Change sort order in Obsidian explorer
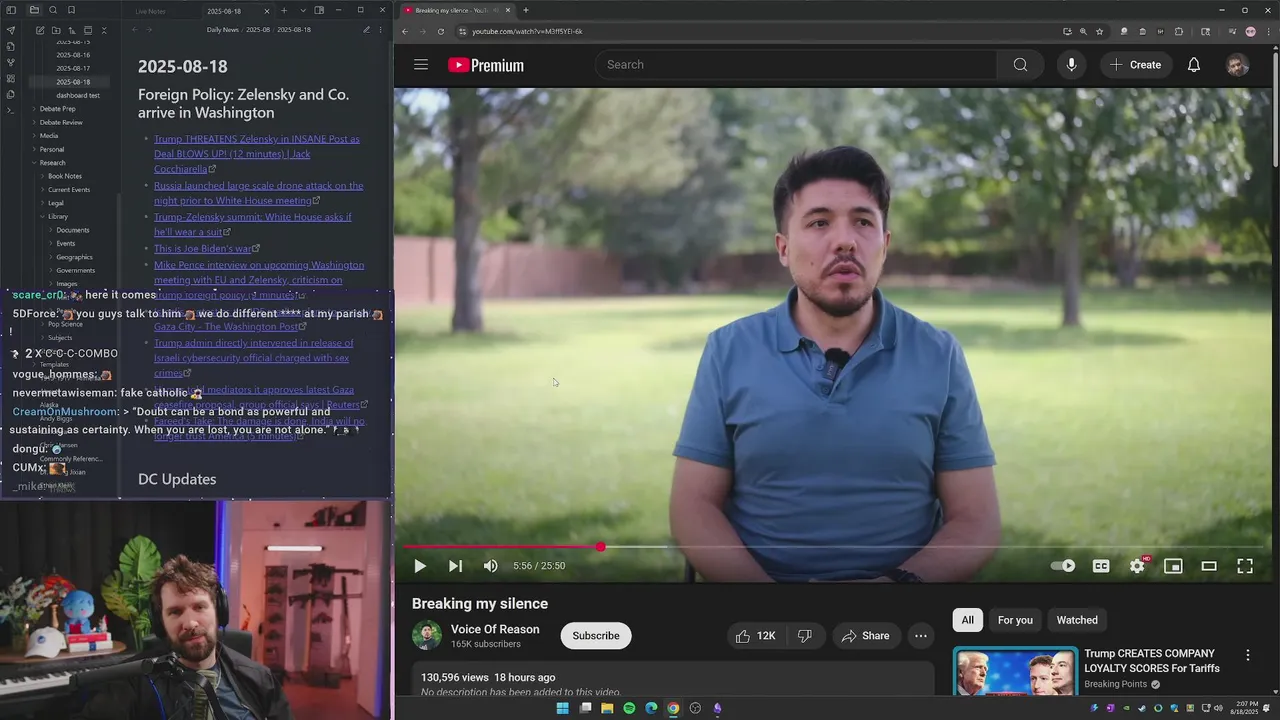 pyautogui.click(x=72, y=30)
